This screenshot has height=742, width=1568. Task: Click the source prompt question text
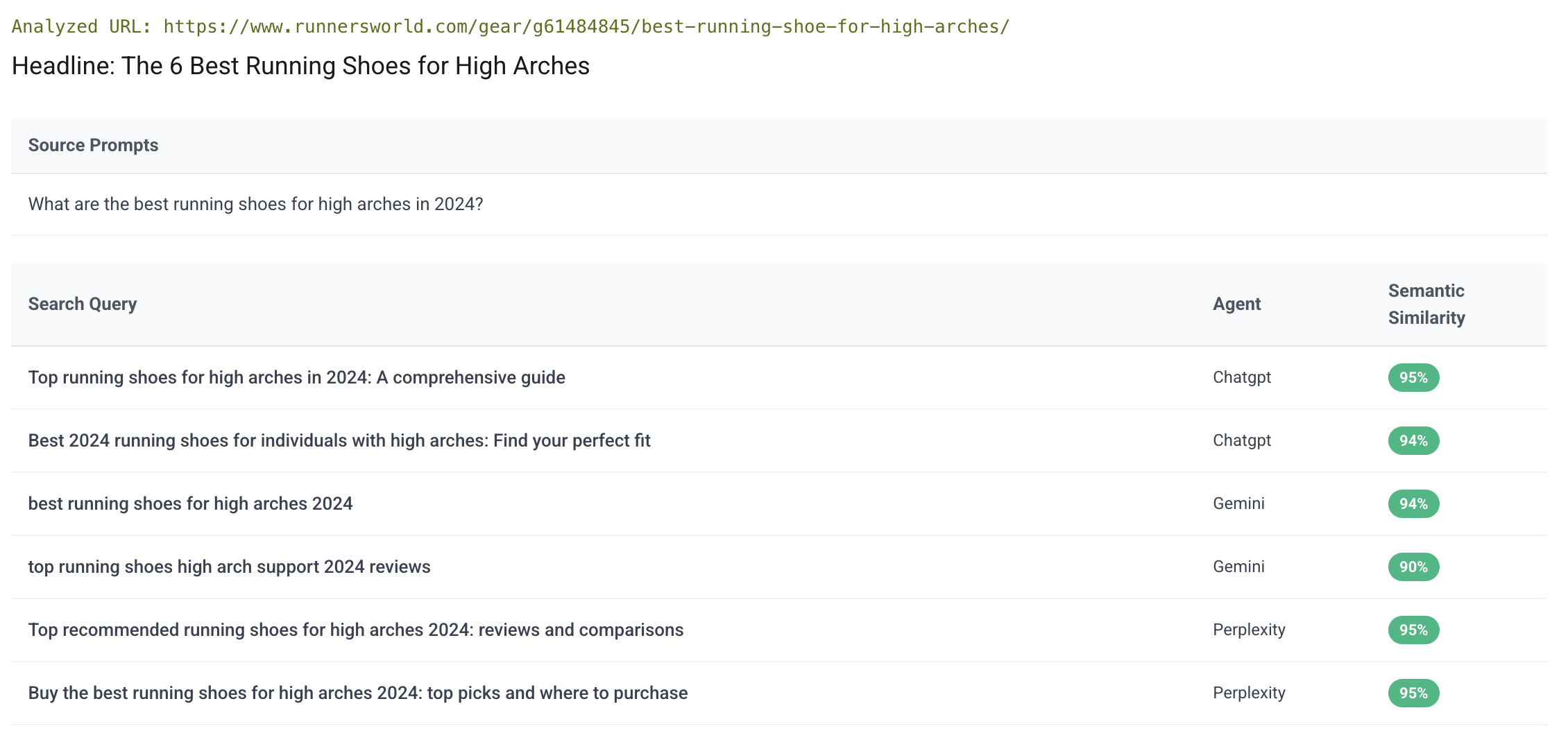coord(255,204)
